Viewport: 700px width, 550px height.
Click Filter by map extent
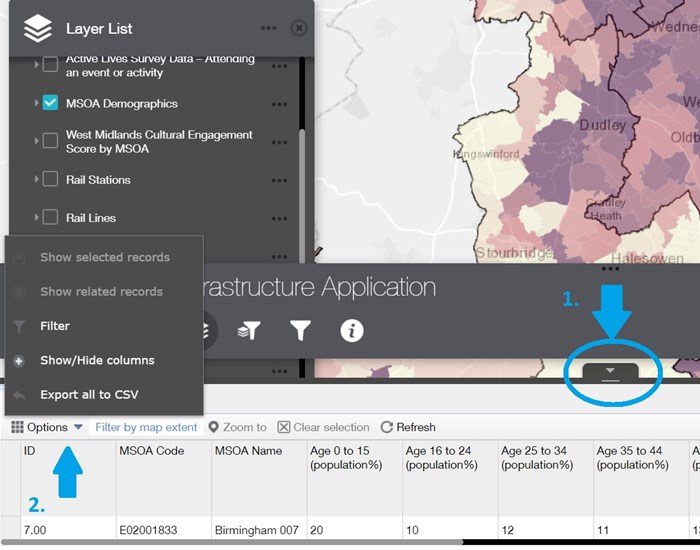(x=146, y=427)
